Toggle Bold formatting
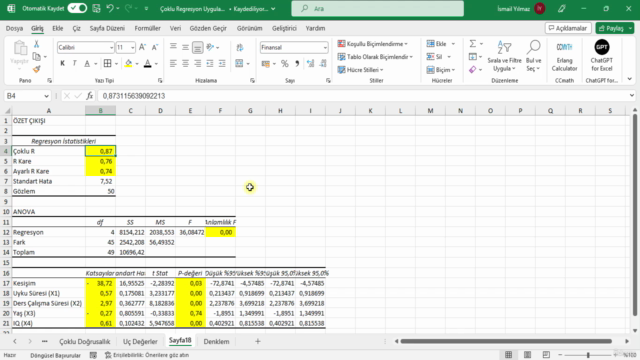Viewport: 640px width, 360px height. (x=62, y=63)
